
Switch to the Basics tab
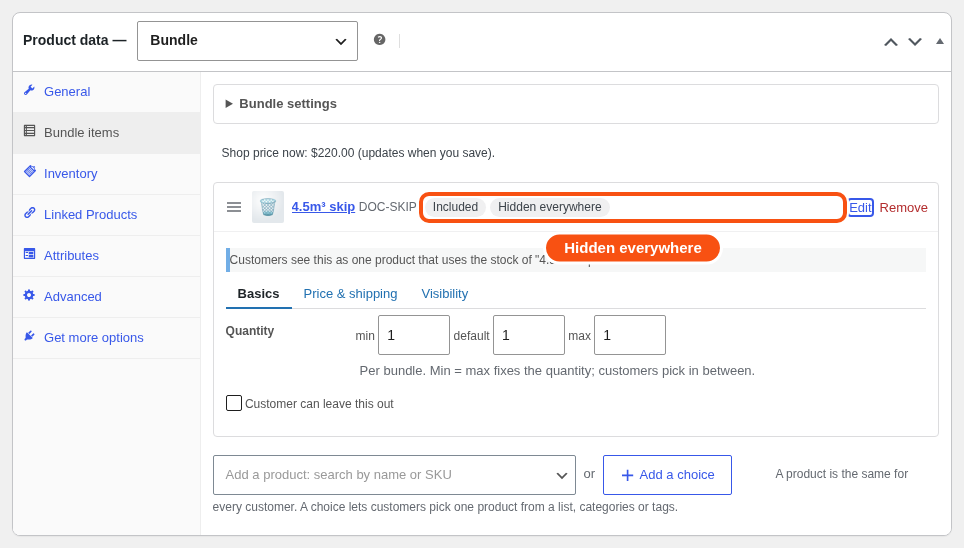(258, 294)
